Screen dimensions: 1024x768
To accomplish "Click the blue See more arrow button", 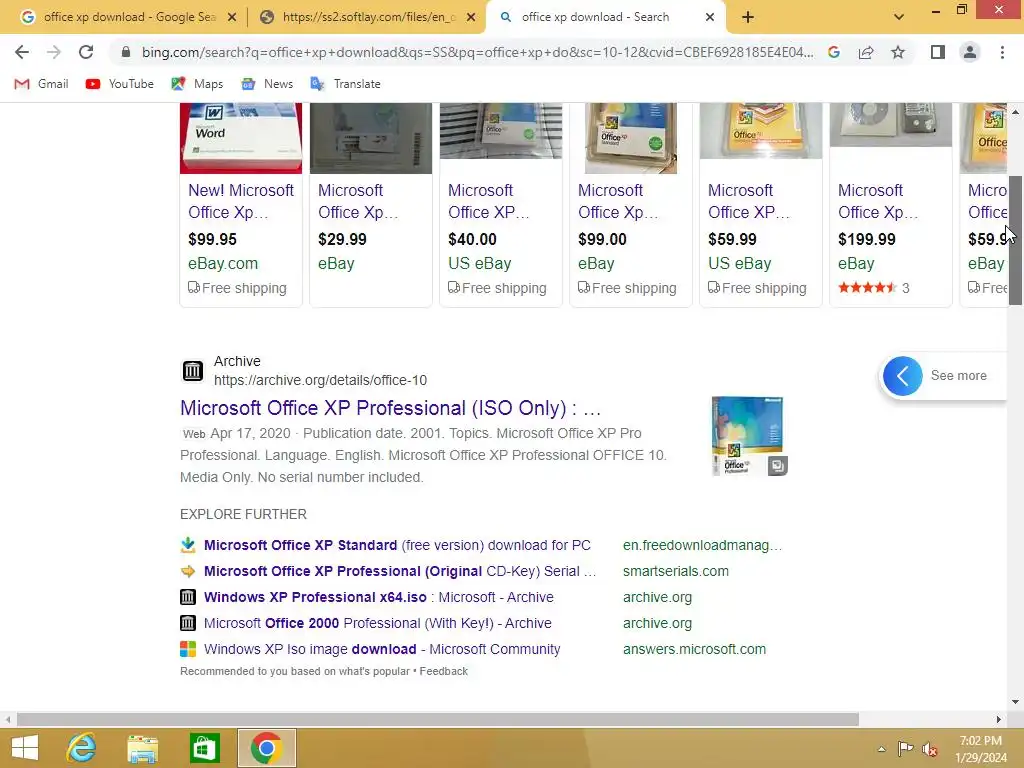I will click(x=903, y=376).
